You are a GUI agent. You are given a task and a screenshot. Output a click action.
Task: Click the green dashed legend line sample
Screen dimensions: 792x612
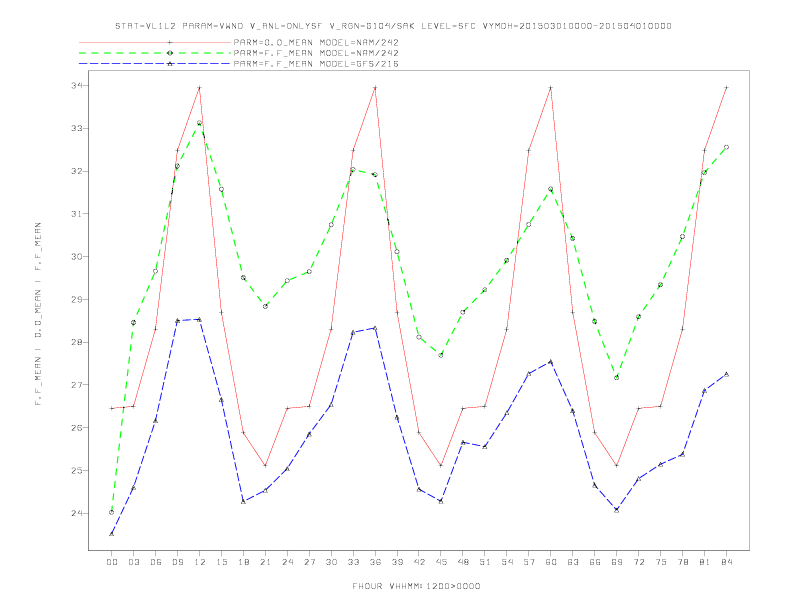155,53
